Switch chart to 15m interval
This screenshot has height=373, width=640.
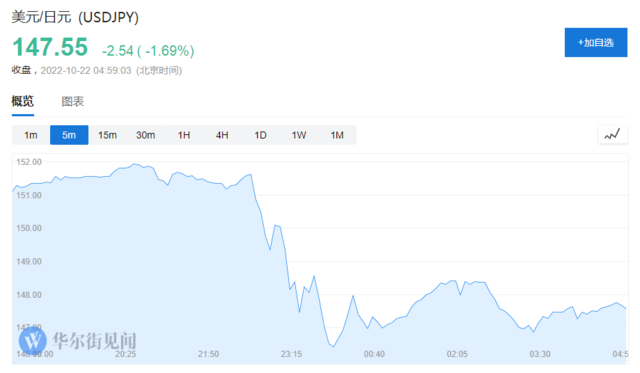coord(107,135)
